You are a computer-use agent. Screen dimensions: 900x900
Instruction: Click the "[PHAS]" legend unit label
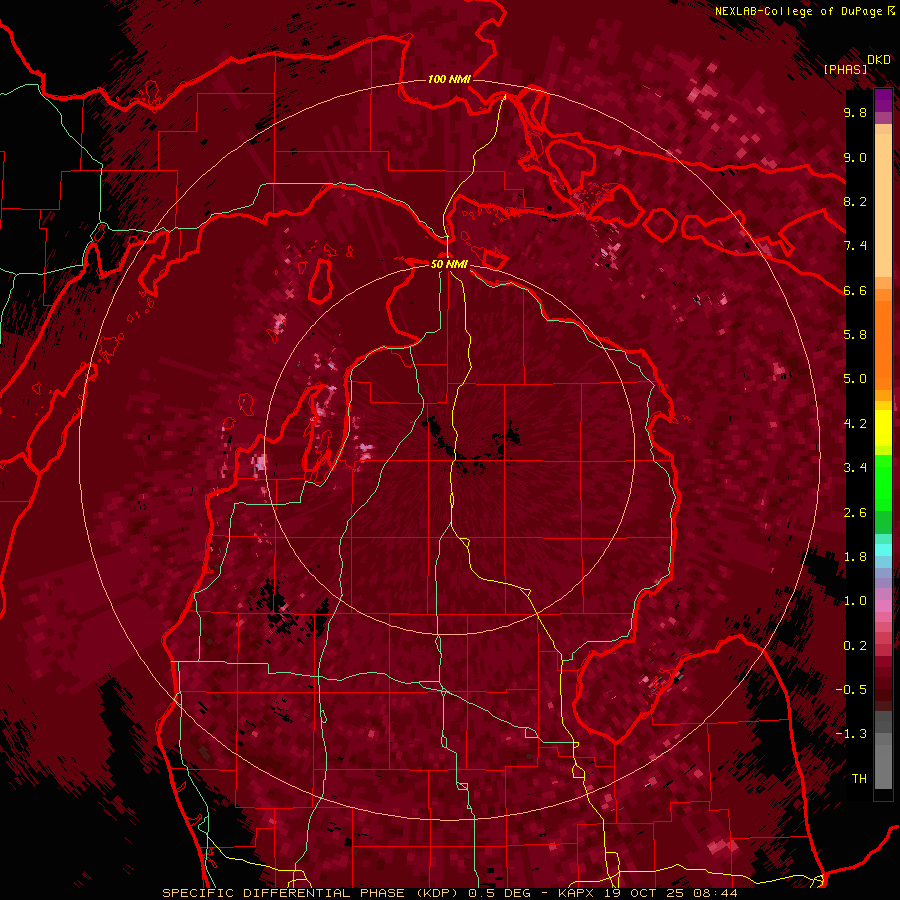coord(845,69)
